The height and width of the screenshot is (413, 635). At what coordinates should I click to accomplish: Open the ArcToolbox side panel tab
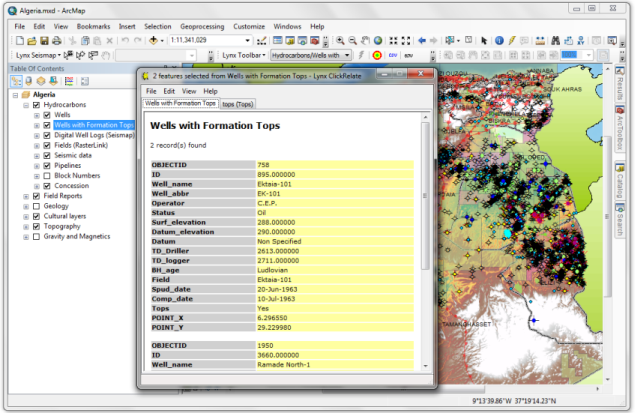coord(620,129)
